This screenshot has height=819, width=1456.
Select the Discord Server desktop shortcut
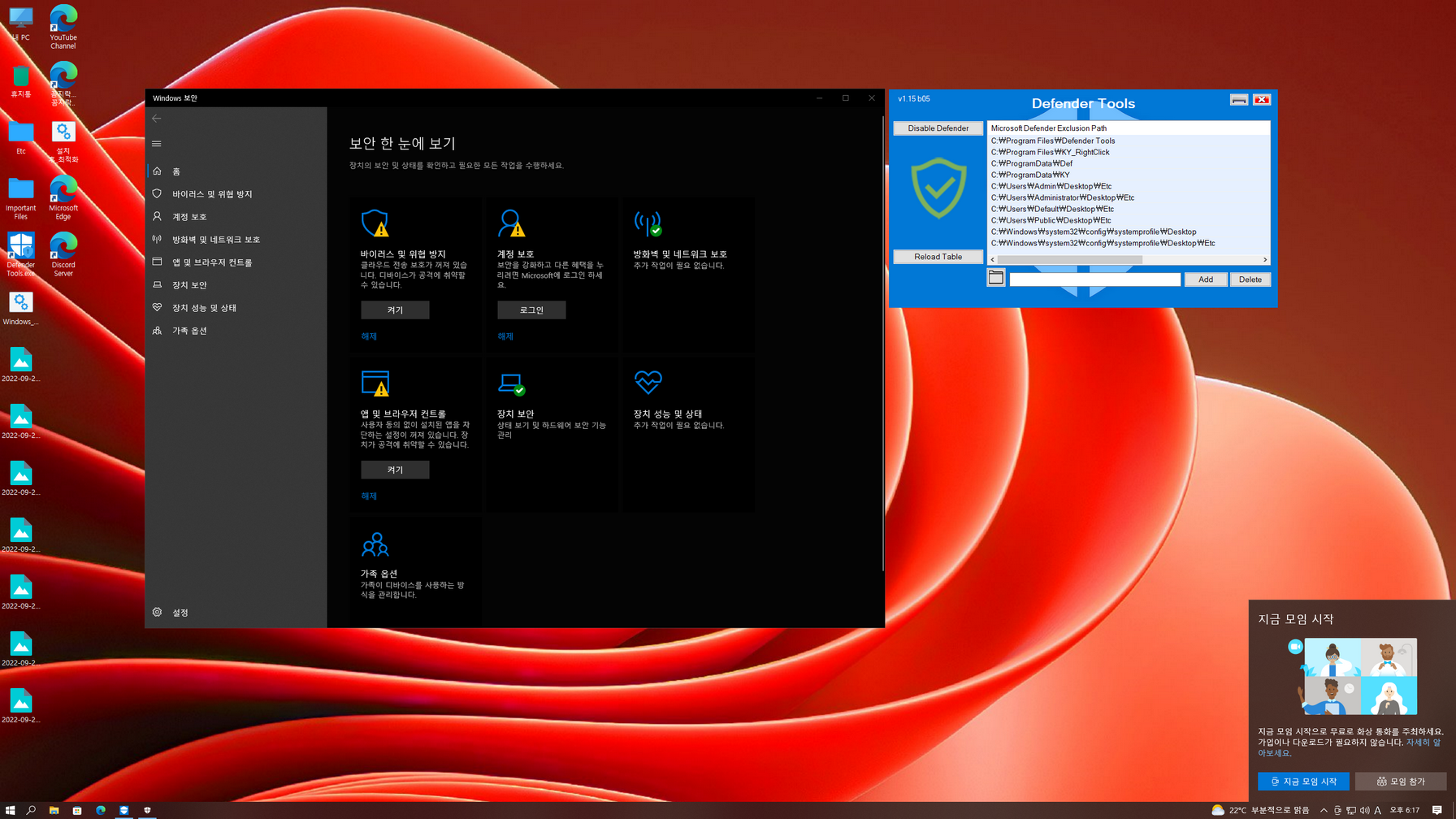coord(63,254)
